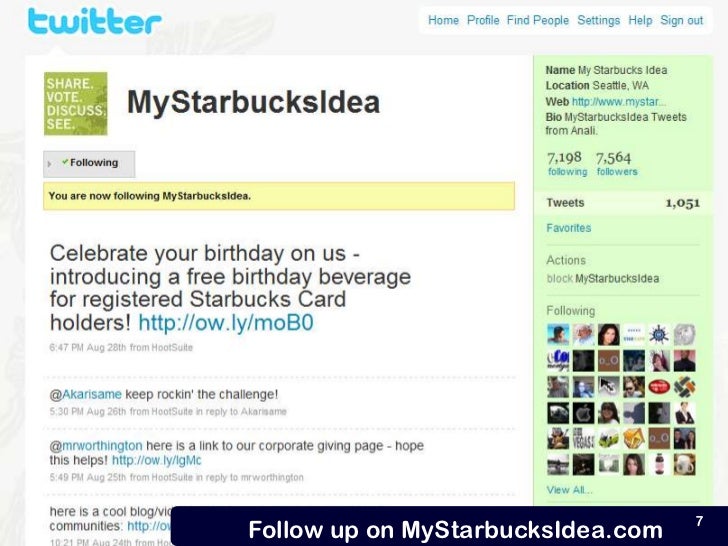Select the red oval logo avatar
The image size is (728, 546).
click(659, 386)
